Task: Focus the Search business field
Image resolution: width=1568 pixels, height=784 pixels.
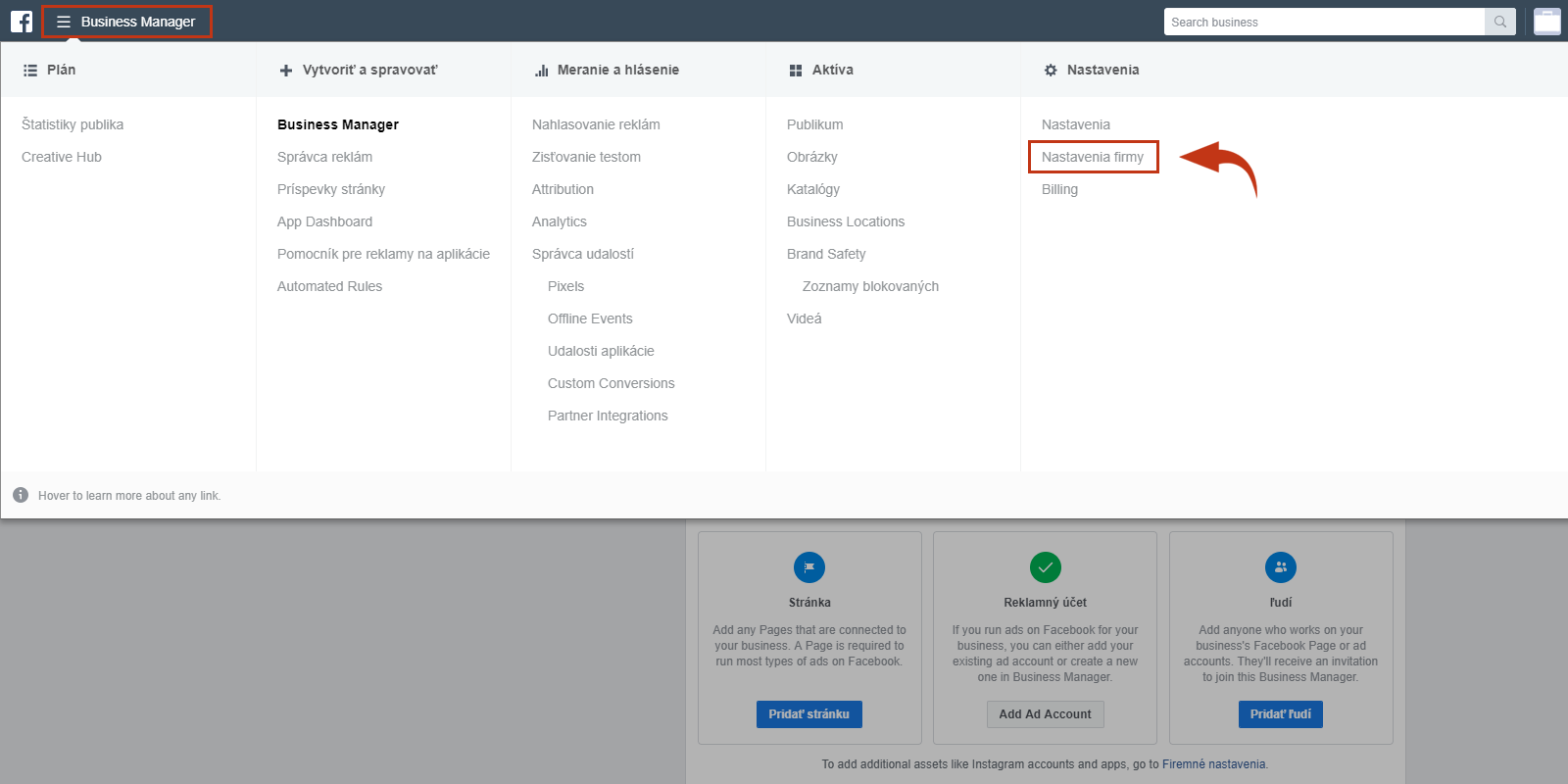Action: tap(1325, 22)
